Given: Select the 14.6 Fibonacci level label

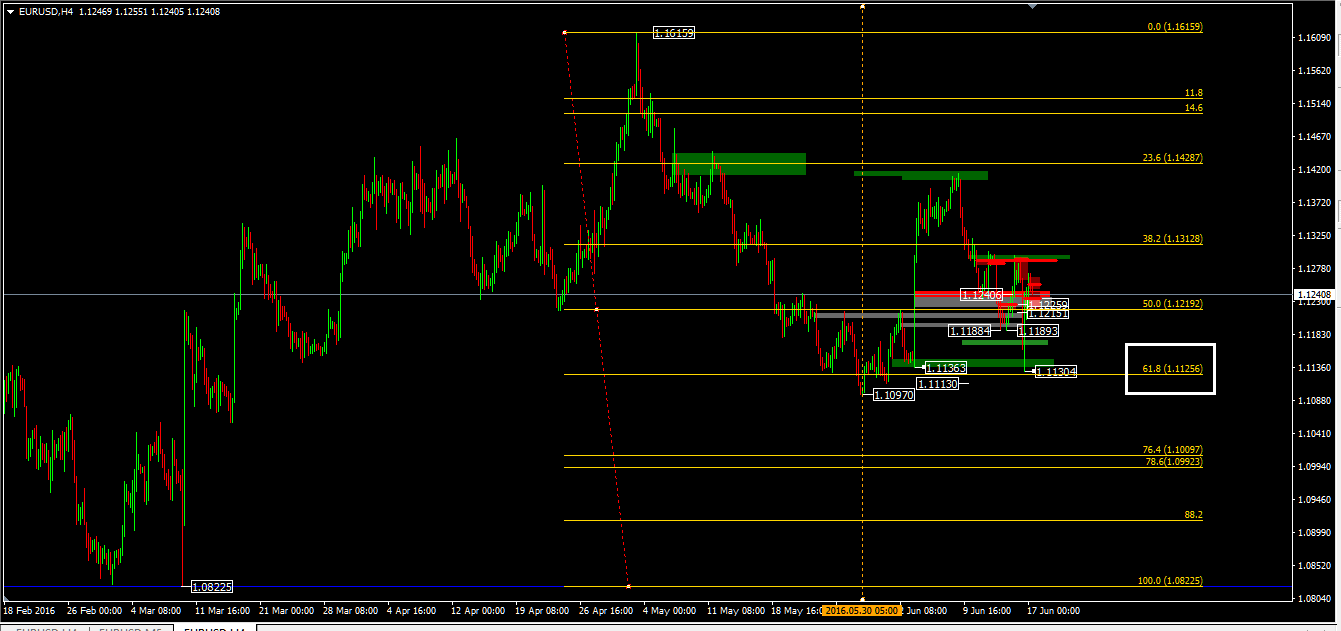Looking at the screenshot, I should tap(1193, 108).
